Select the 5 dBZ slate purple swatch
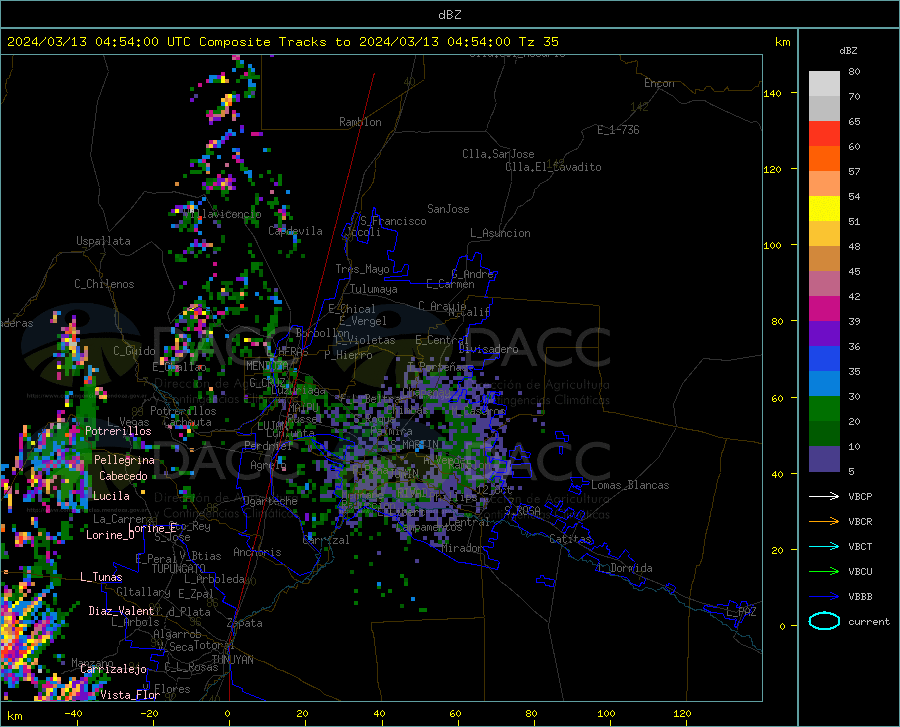900x727 pixels. click(824, 459)
